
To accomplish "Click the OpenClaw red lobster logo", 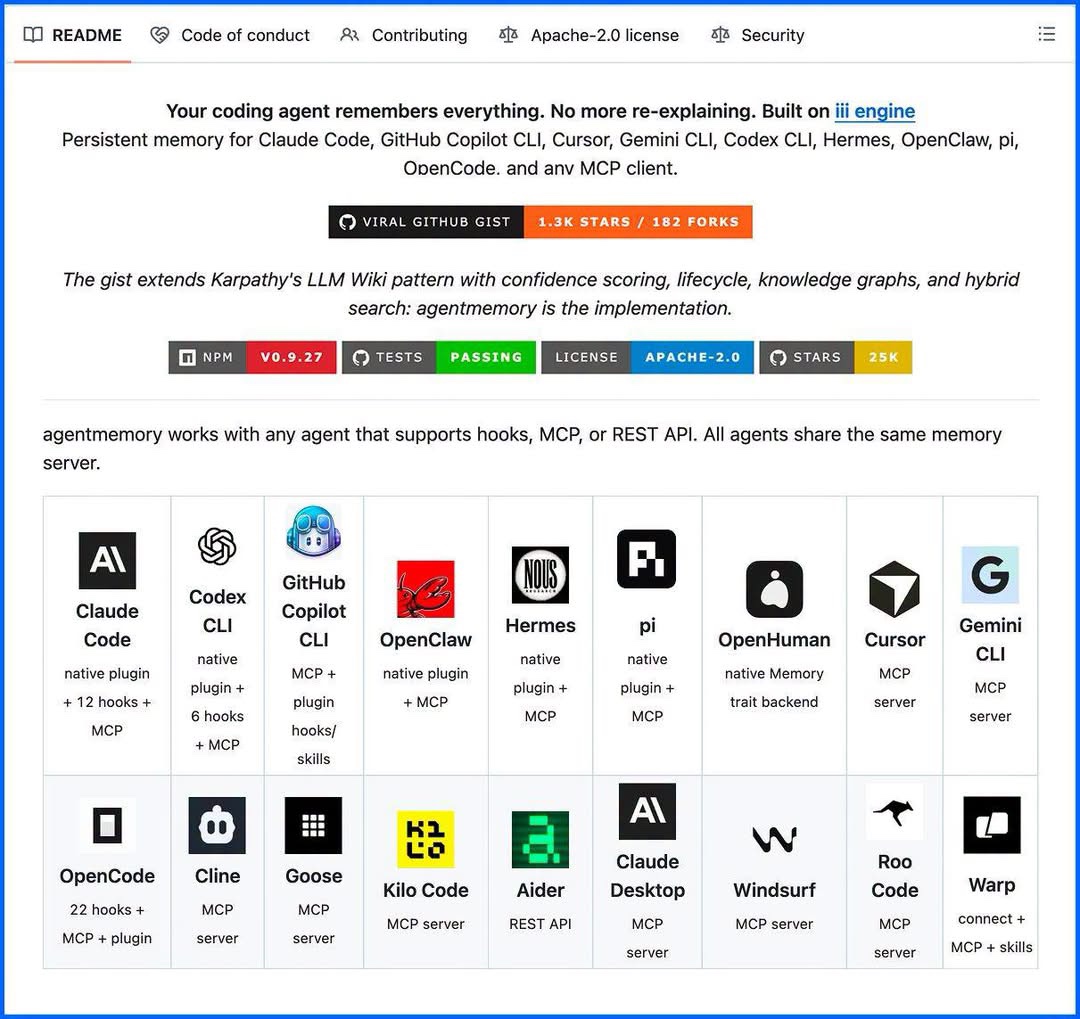I will (426, 589).
